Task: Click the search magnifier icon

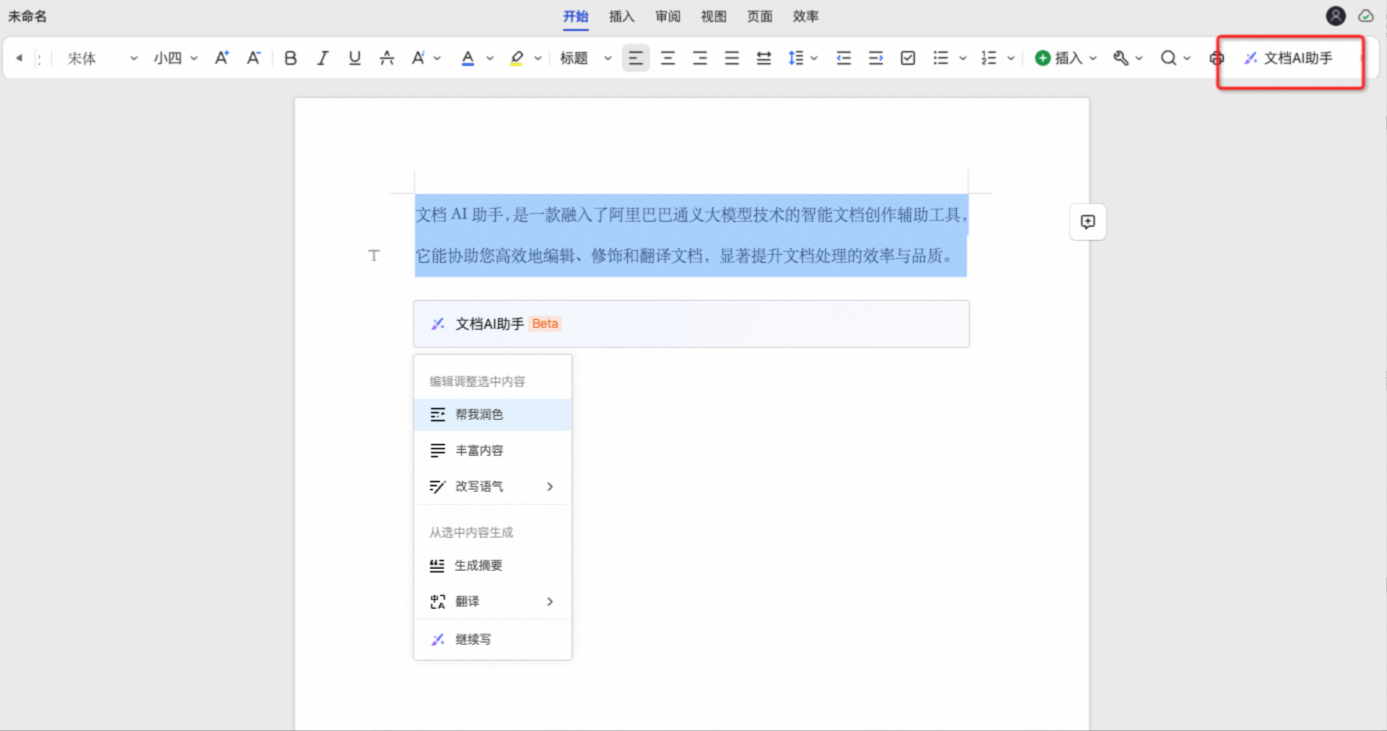Action: 1168,58
